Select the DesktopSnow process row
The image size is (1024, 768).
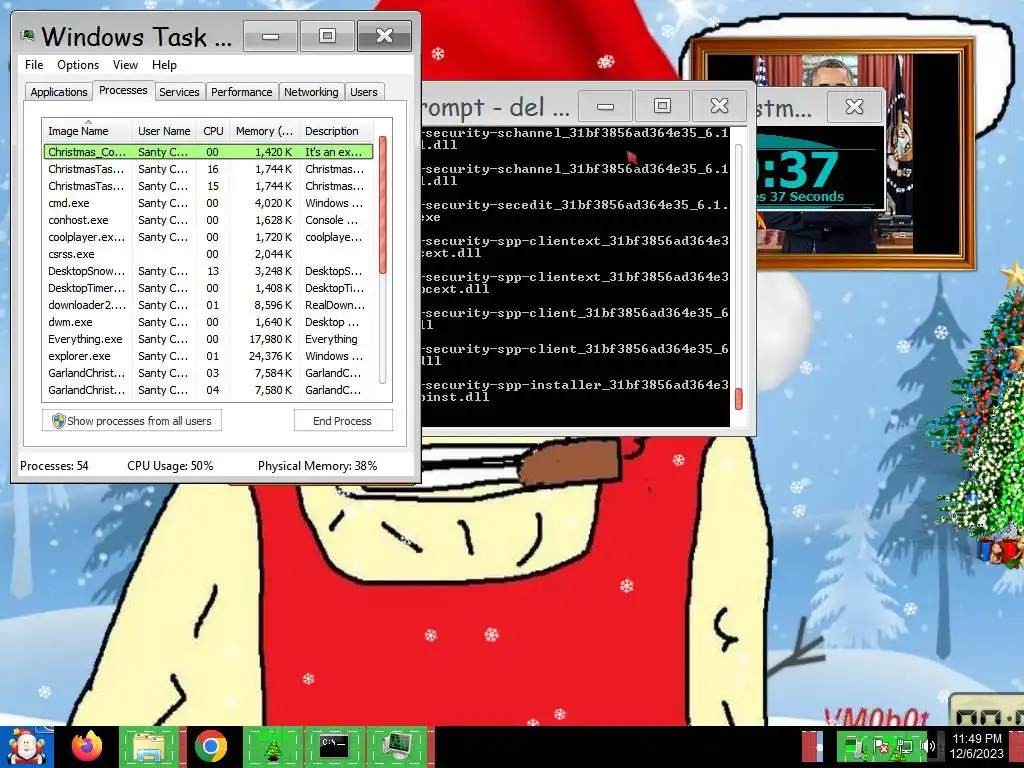(x=208, y=271)
